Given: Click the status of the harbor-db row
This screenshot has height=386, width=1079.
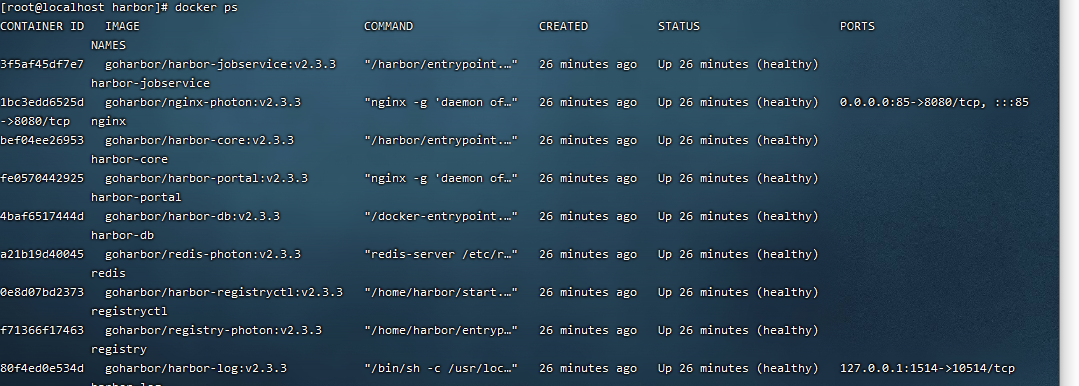Looking at the screenshot, I should 738,216.
